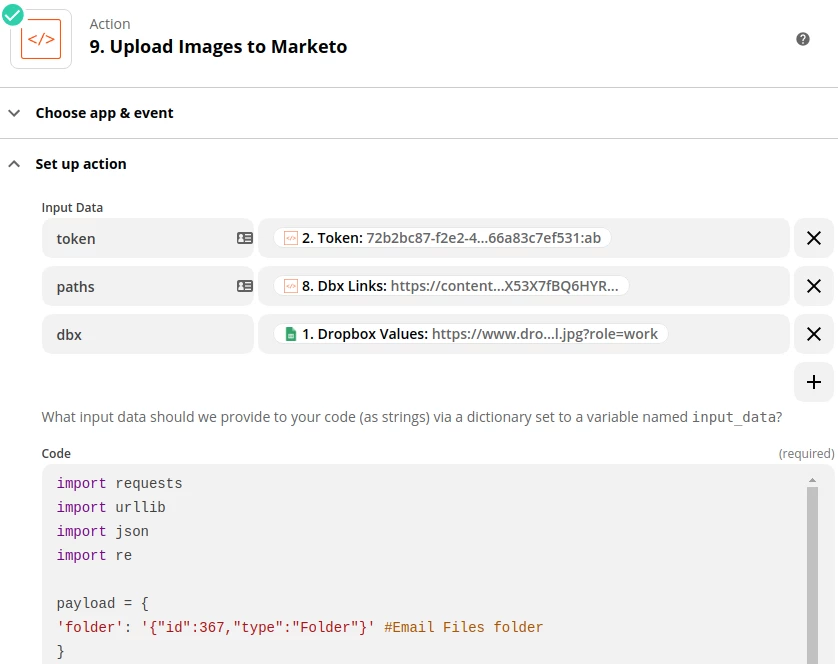Click the step title Upload Images to Marketo
This screenshot has width=838, height=664.
(x=218, y=47)
